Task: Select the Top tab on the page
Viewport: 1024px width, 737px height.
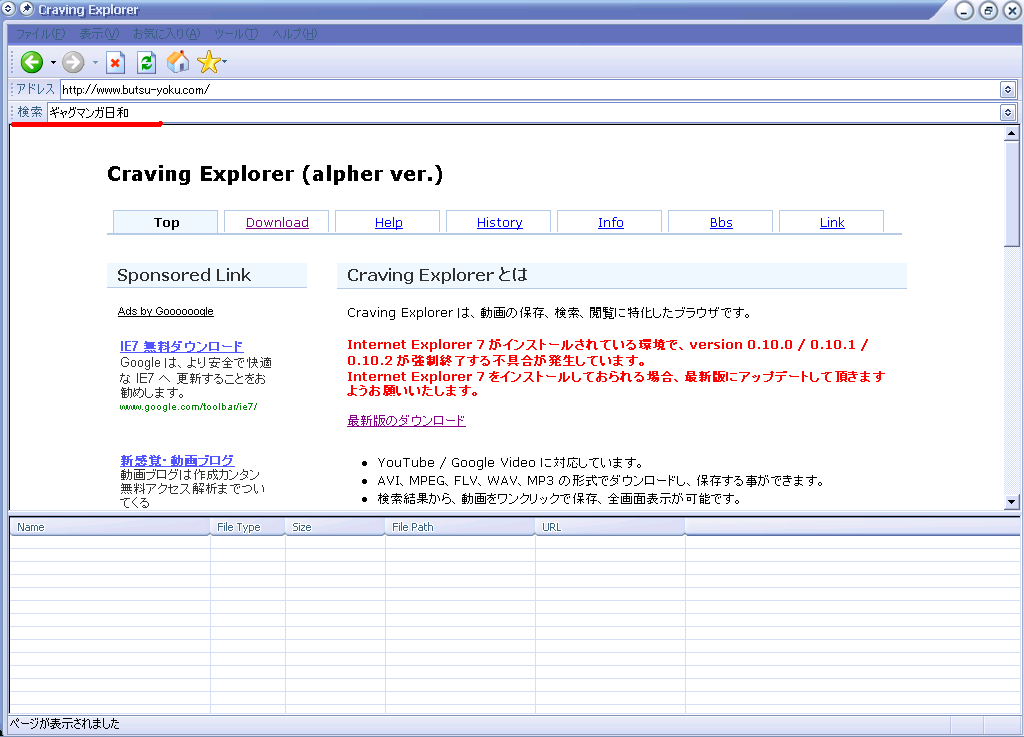Action: point(166,222)
